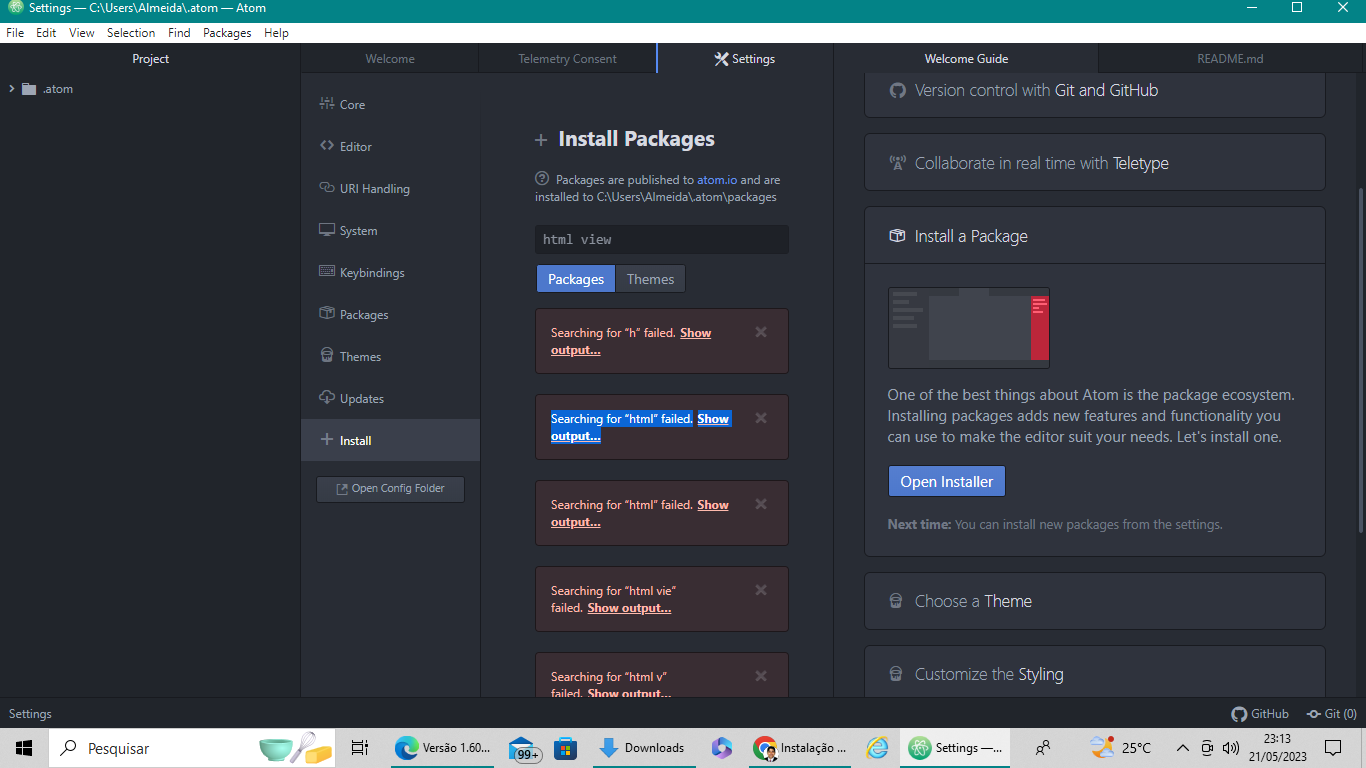The height and width of the screenshot is (768, 1366).
Task: Click the package installer preview thumbnail
Action: pyautogui.click(x=968, y=328)
